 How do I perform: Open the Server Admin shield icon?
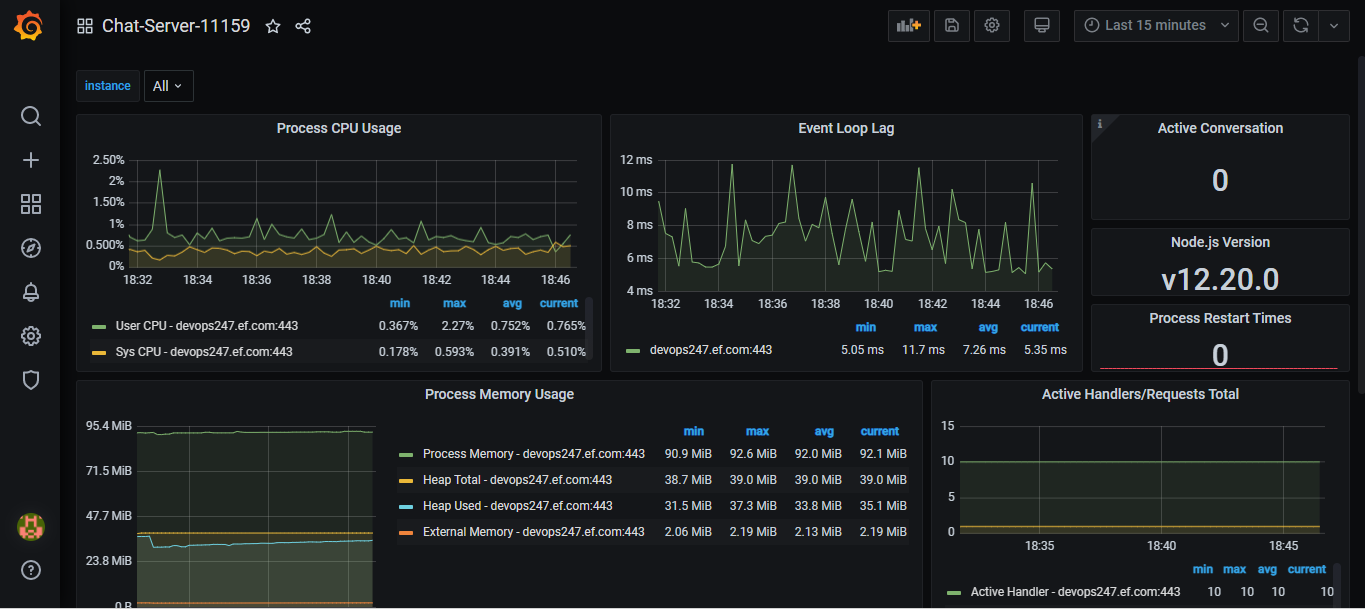point(31,380)
